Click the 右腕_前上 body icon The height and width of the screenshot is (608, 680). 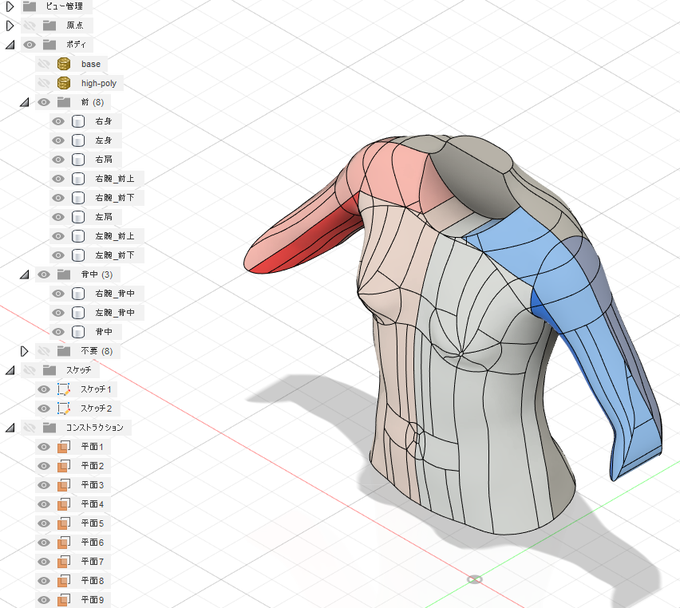coord(78,179)
